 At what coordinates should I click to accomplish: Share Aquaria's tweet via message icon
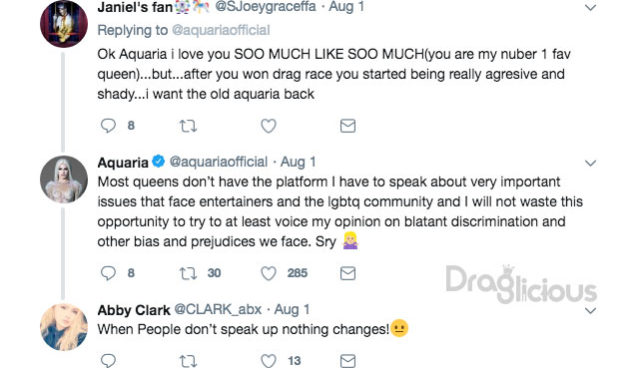[348, 273]
